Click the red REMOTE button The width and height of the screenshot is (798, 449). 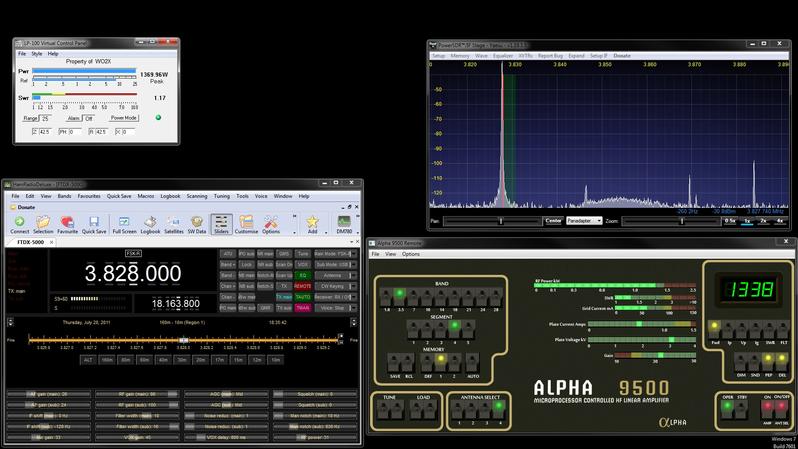[302, 286]
